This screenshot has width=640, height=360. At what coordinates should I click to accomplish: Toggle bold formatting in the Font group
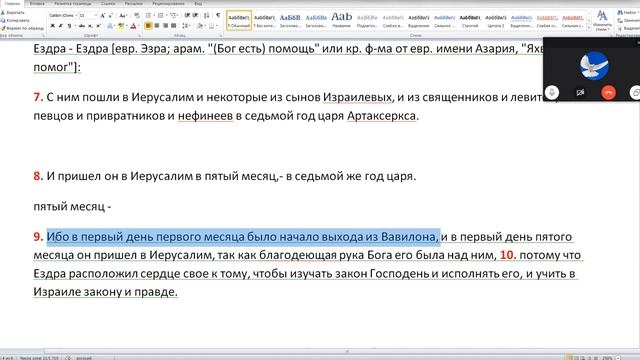coord(53,26)
